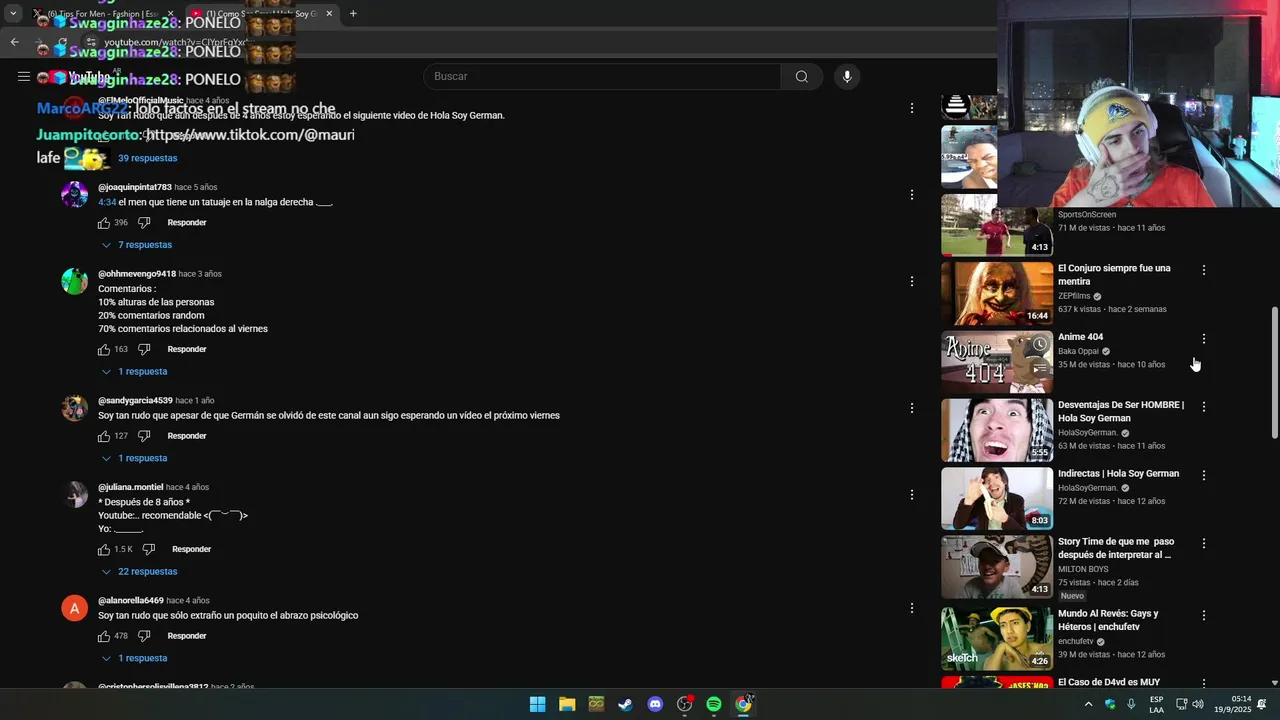1280x720 pixels.
Task: Dislike the comment by @joaquinpintat783
Action: point(144,223)
